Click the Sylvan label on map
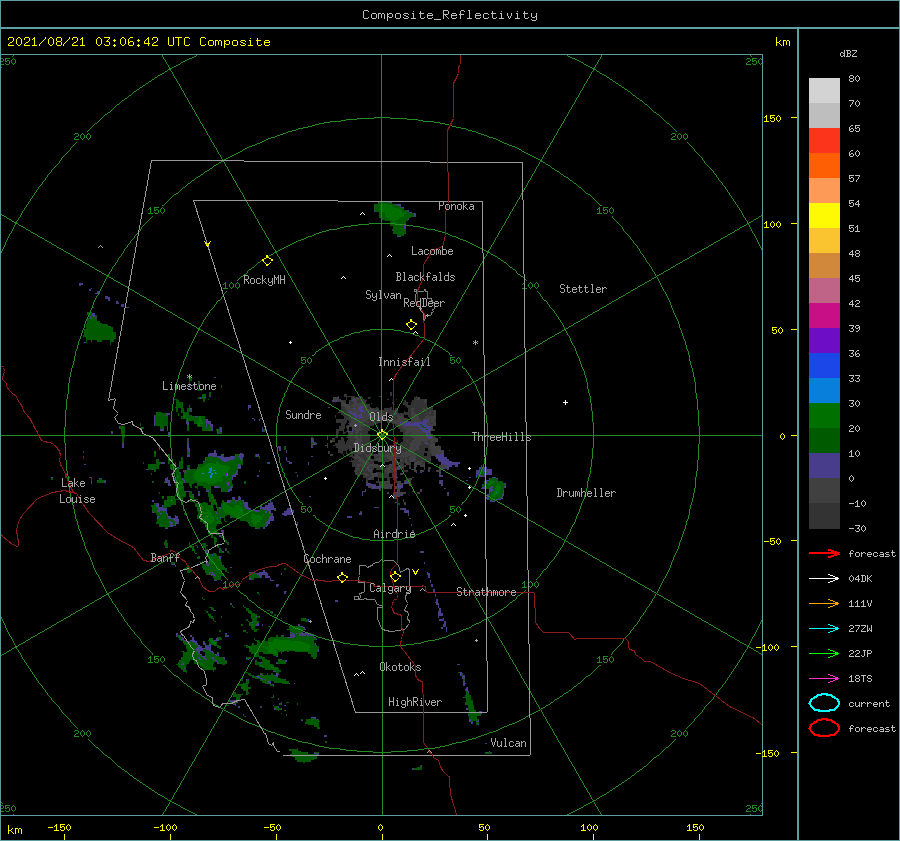This screenshot has width=900, height=841. pos(383,294)
